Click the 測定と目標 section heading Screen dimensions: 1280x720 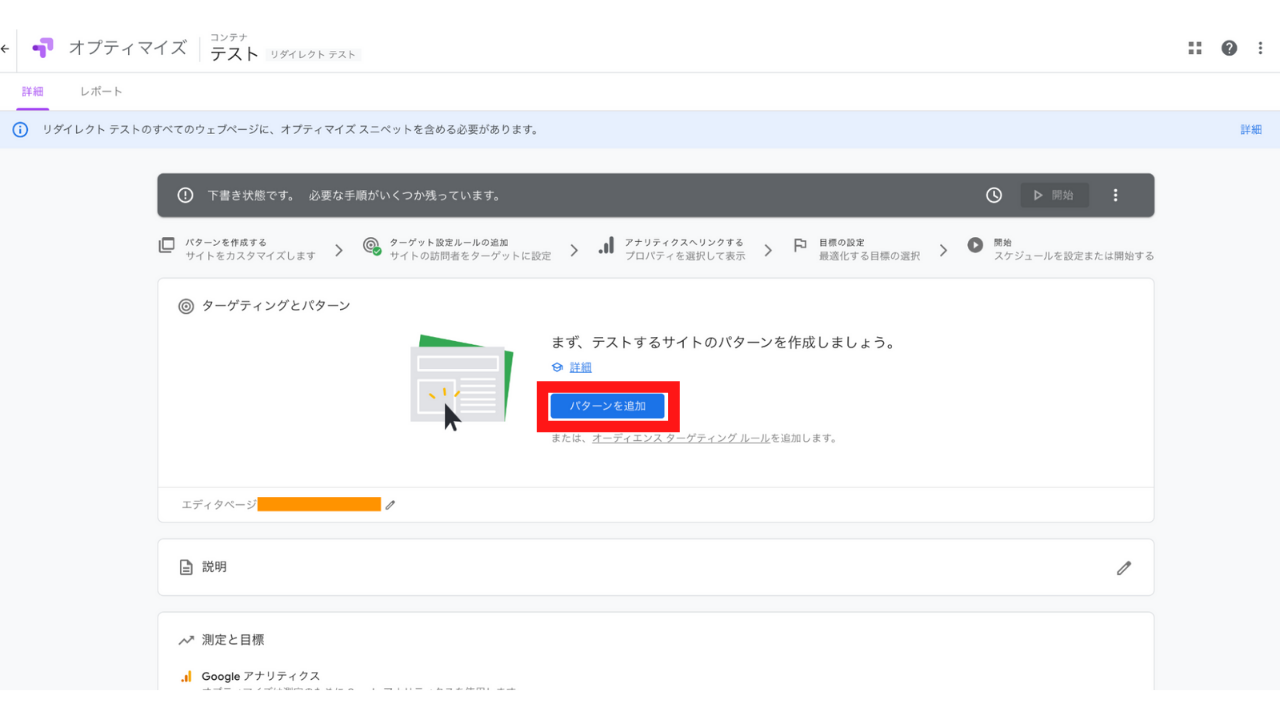coord(233,640)
